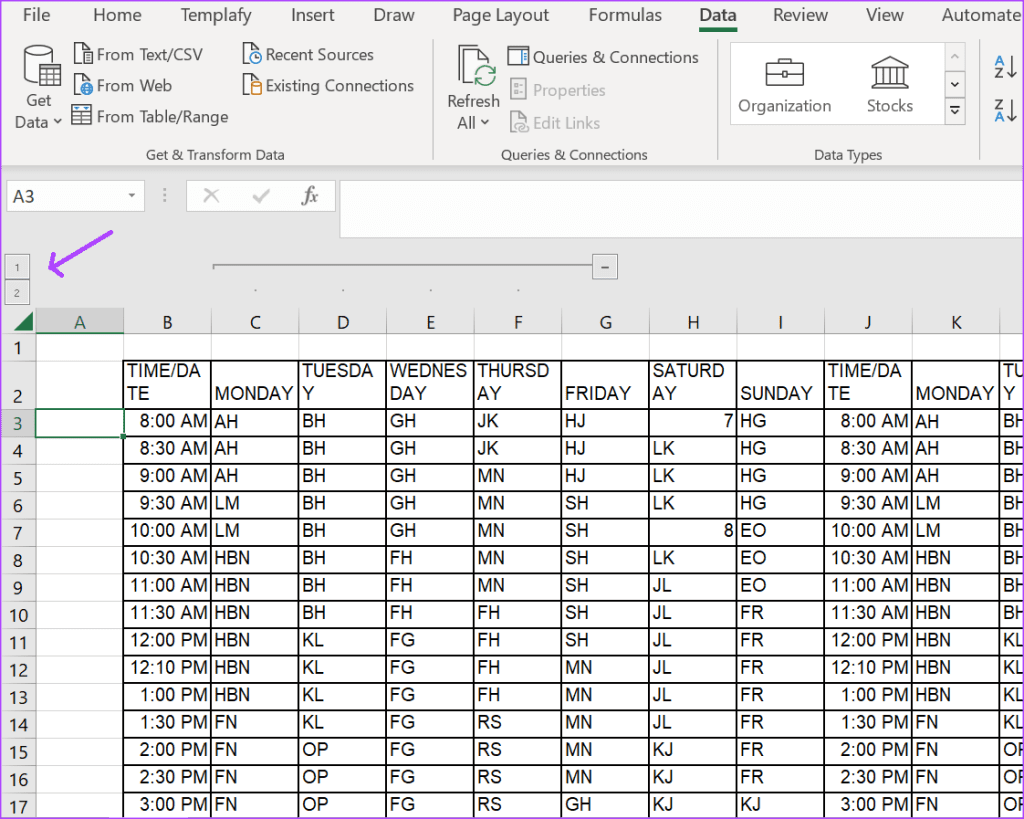
Task: Expand the Name Box dropdown
Action: (x=132, y=197)
